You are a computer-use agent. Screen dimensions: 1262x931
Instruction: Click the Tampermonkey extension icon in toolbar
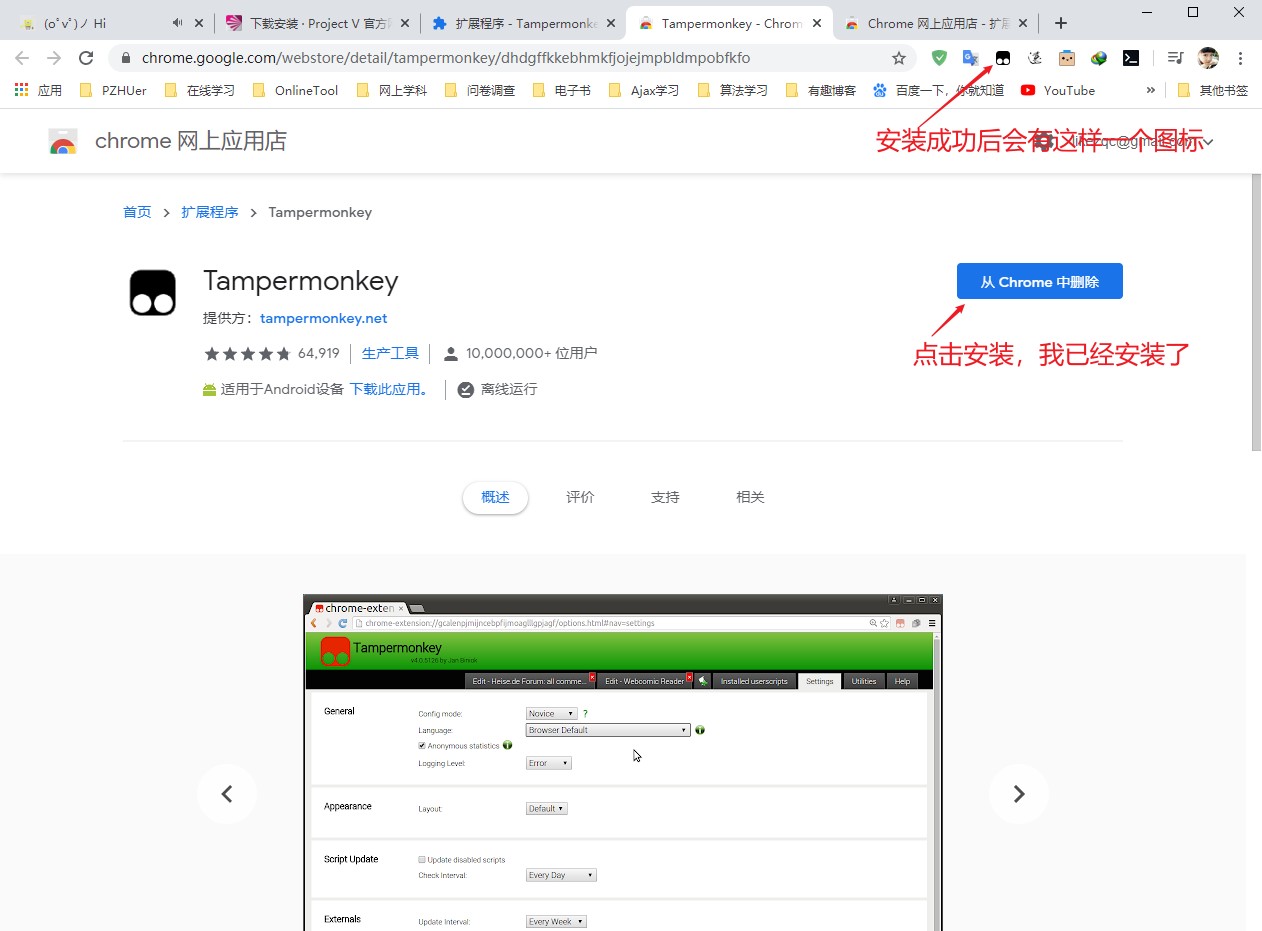coord(1003,58)
